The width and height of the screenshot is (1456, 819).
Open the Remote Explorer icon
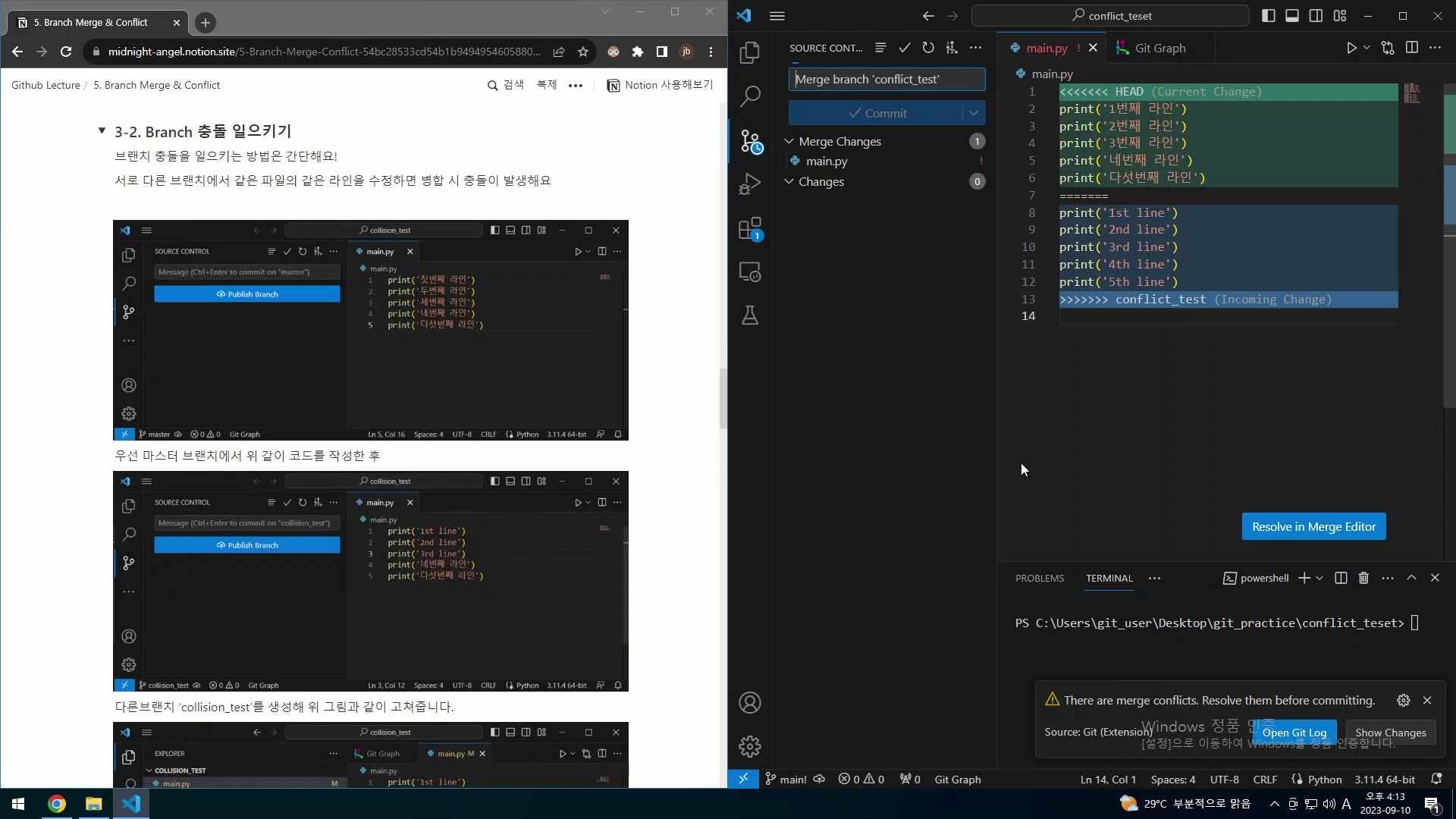(x=750, y=271)
